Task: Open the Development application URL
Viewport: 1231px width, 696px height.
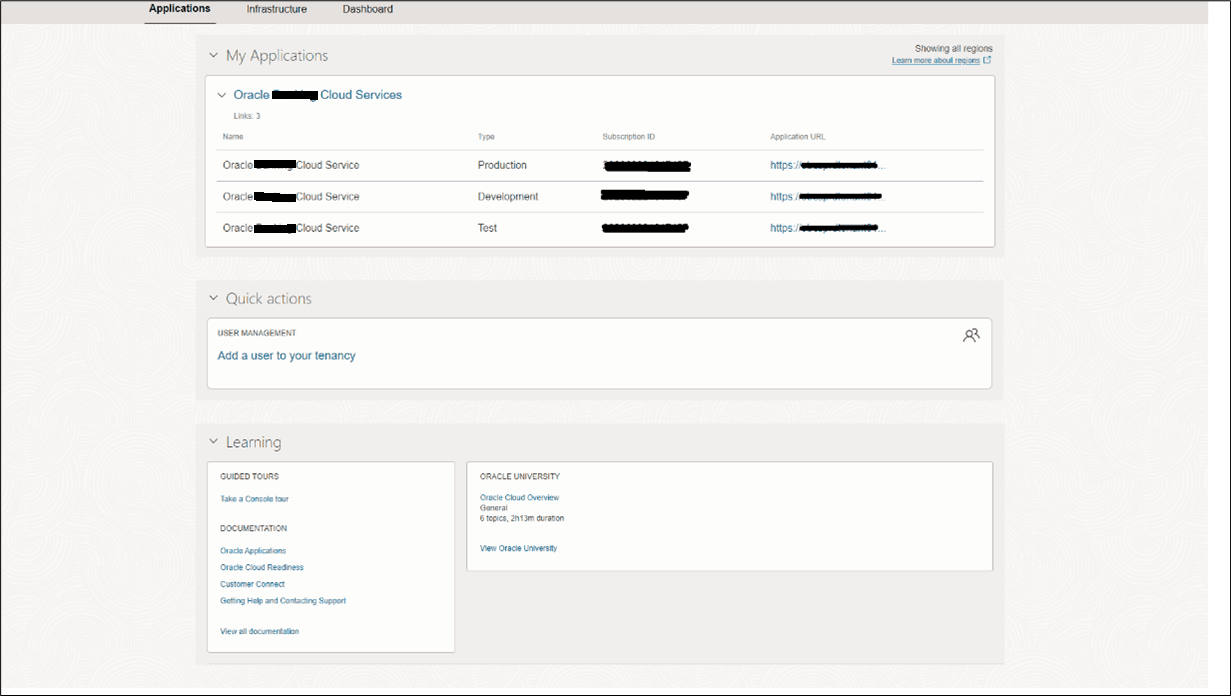Action: 828,197
